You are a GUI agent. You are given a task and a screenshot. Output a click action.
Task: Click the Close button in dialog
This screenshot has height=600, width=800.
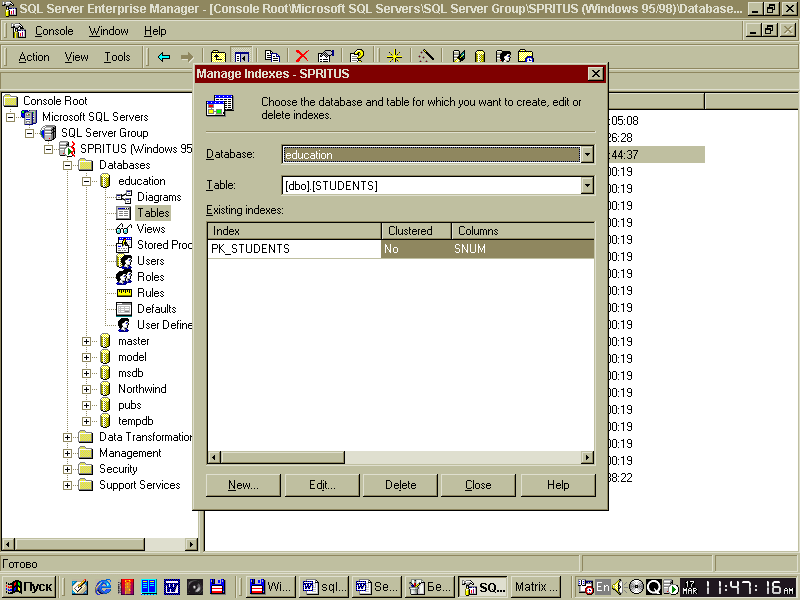click(478, 485)
